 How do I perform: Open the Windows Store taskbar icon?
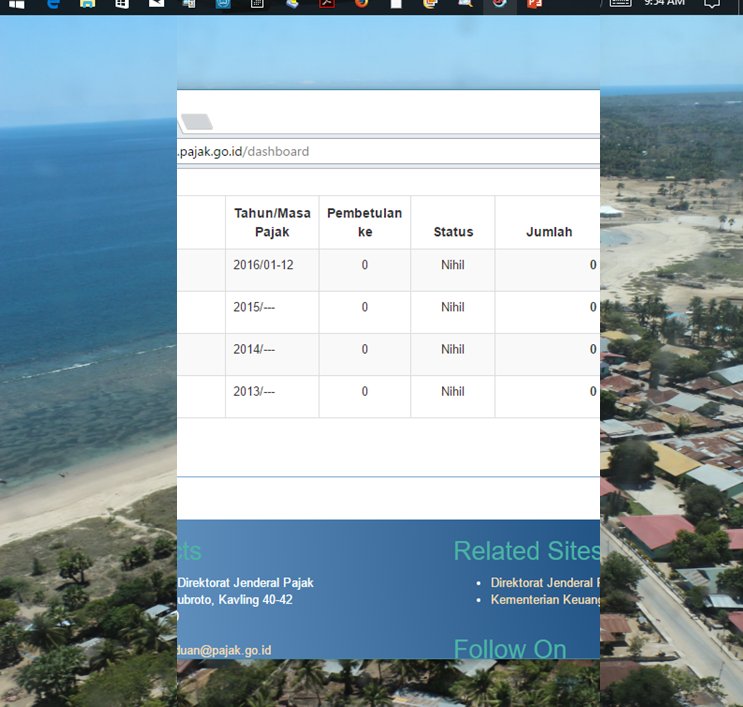point(122,4)
